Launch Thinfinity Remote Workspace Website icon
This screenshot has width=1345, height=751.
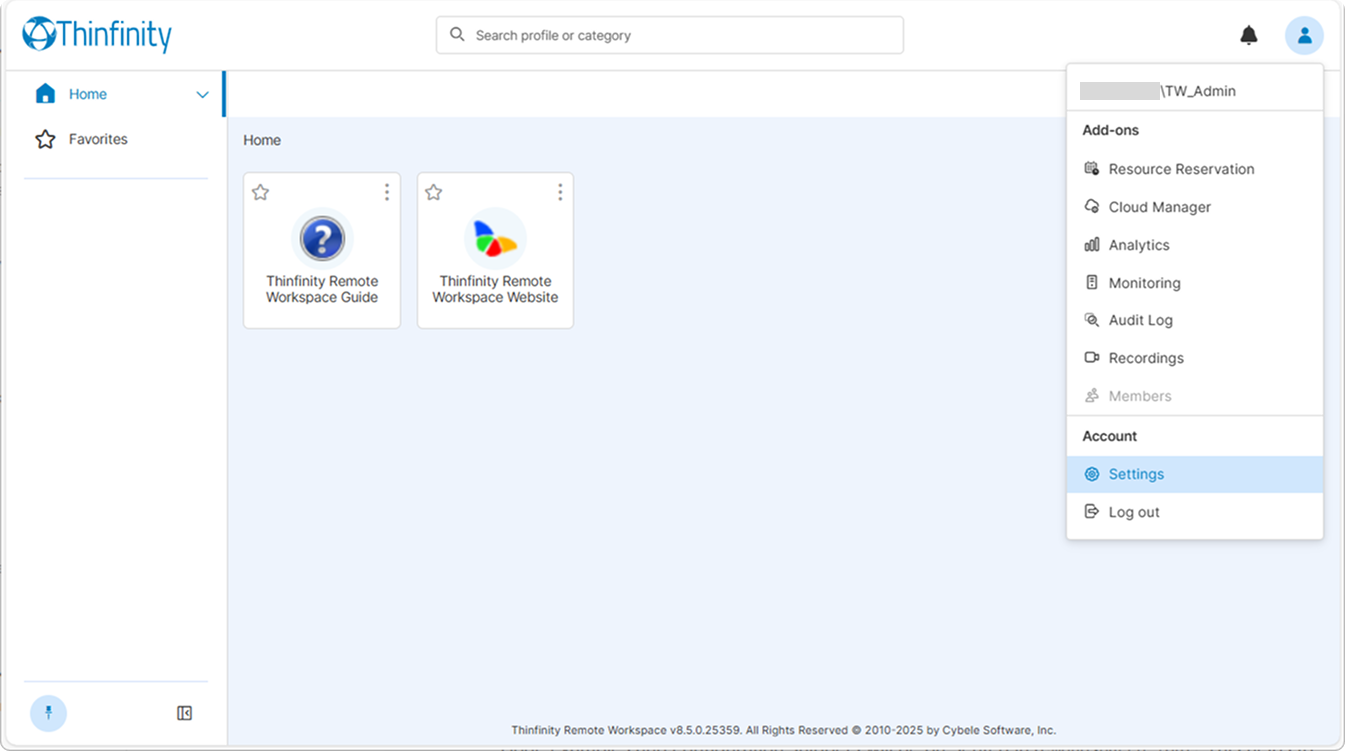[x=495, y=240]
